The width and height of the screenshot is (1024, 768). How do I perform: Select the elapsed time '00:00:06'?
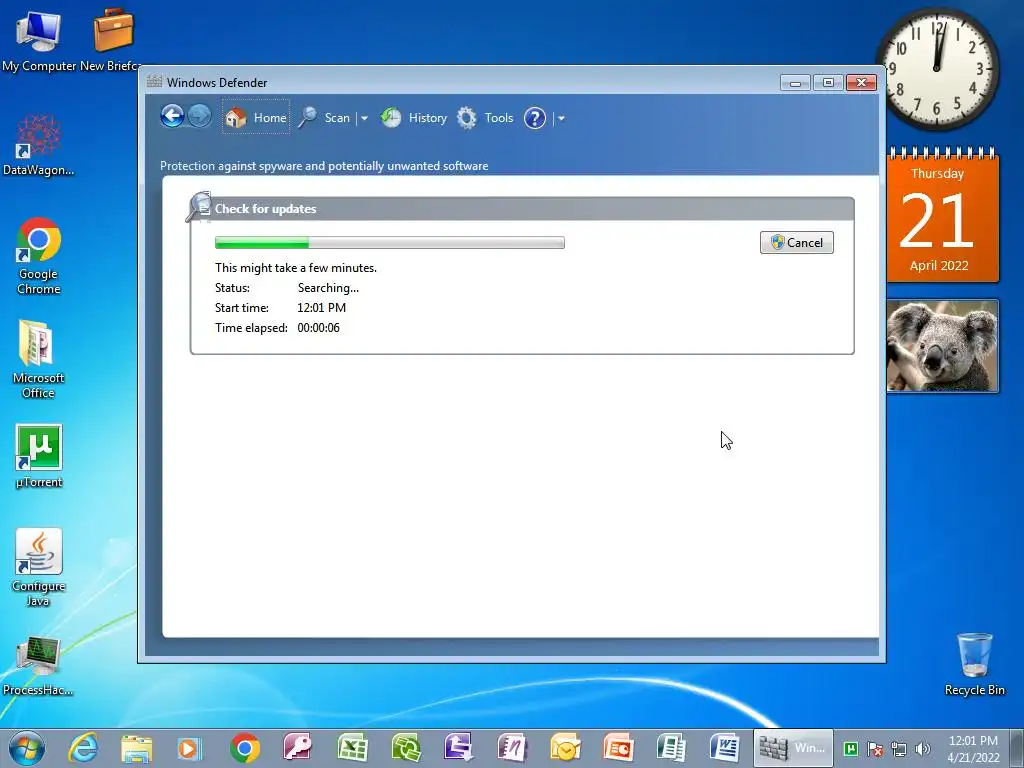pos(318,328)
